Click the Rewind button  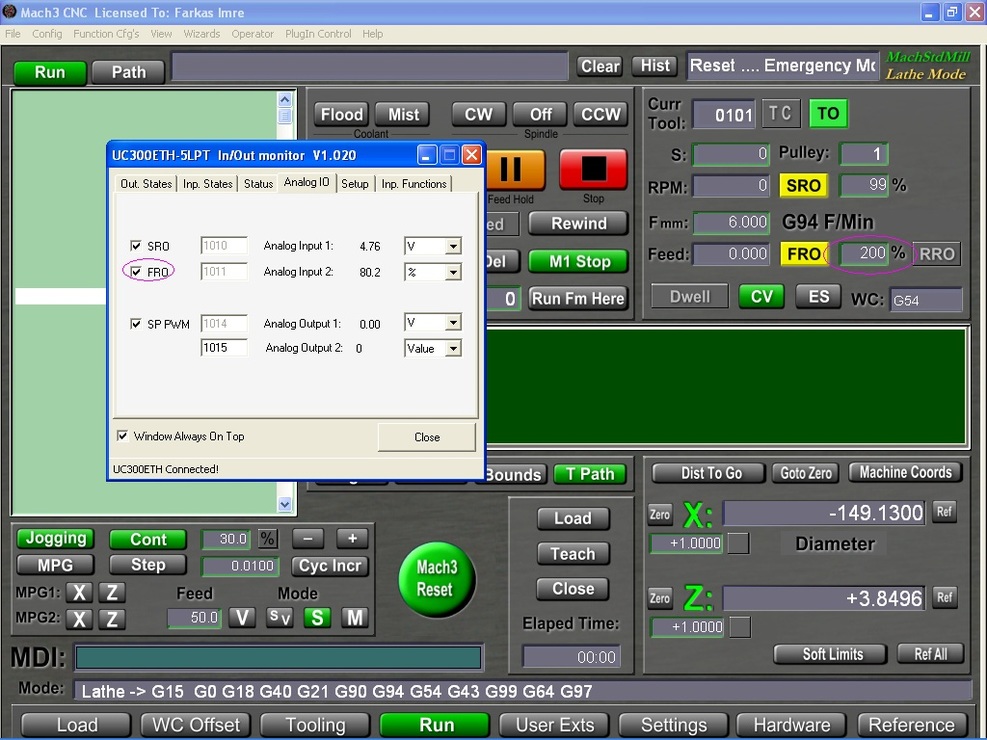[x=578, y=223]
